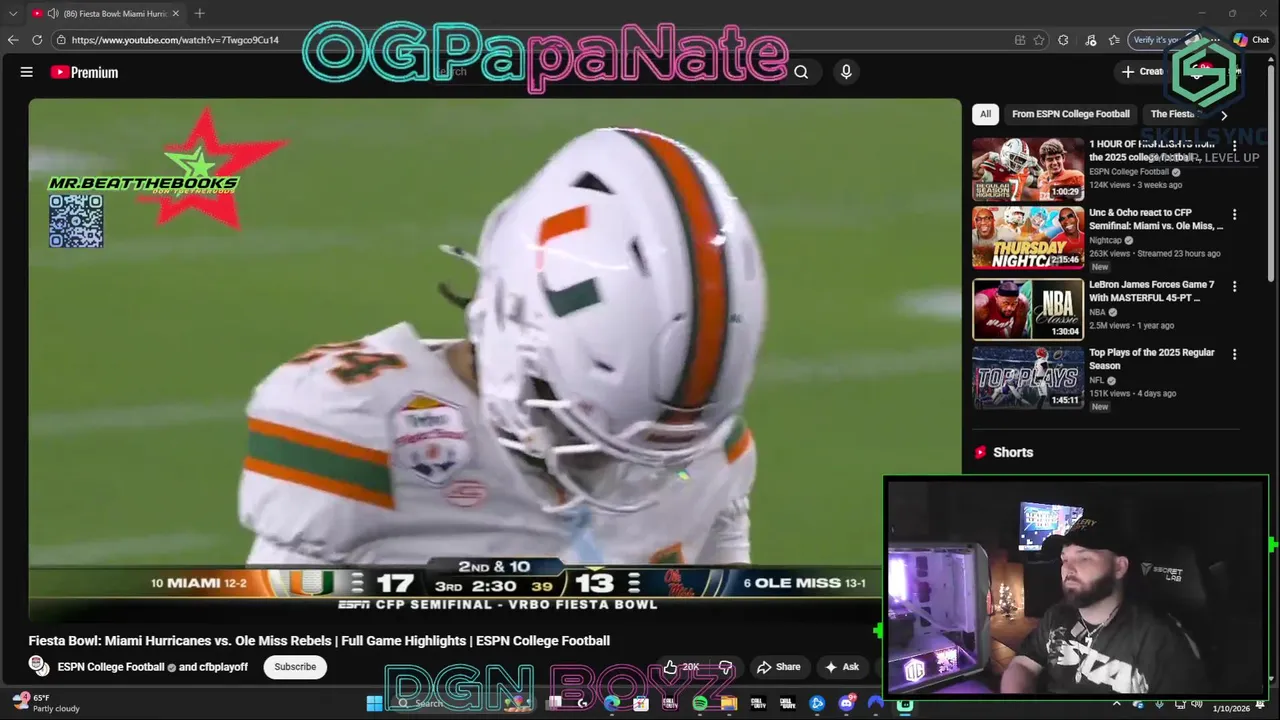Open ESPN College Football channel avatar
The image size is (1280, 720).
[x=39, y=666]
